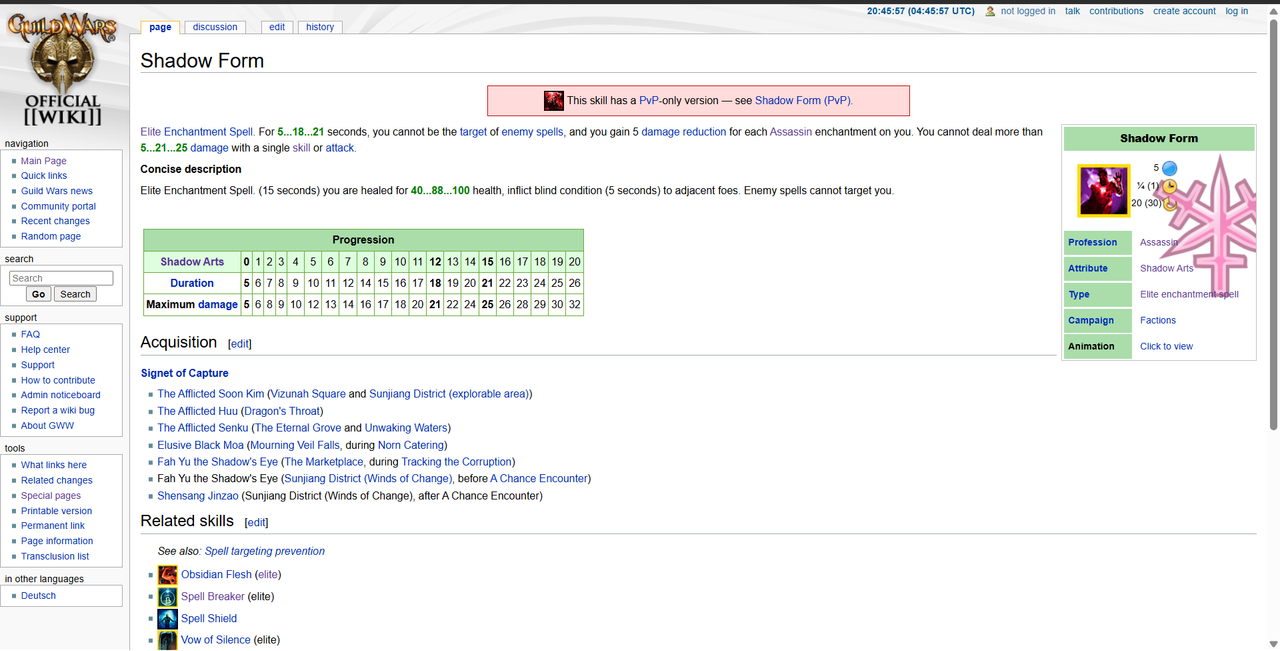Click the create account link

(1184, 11)
